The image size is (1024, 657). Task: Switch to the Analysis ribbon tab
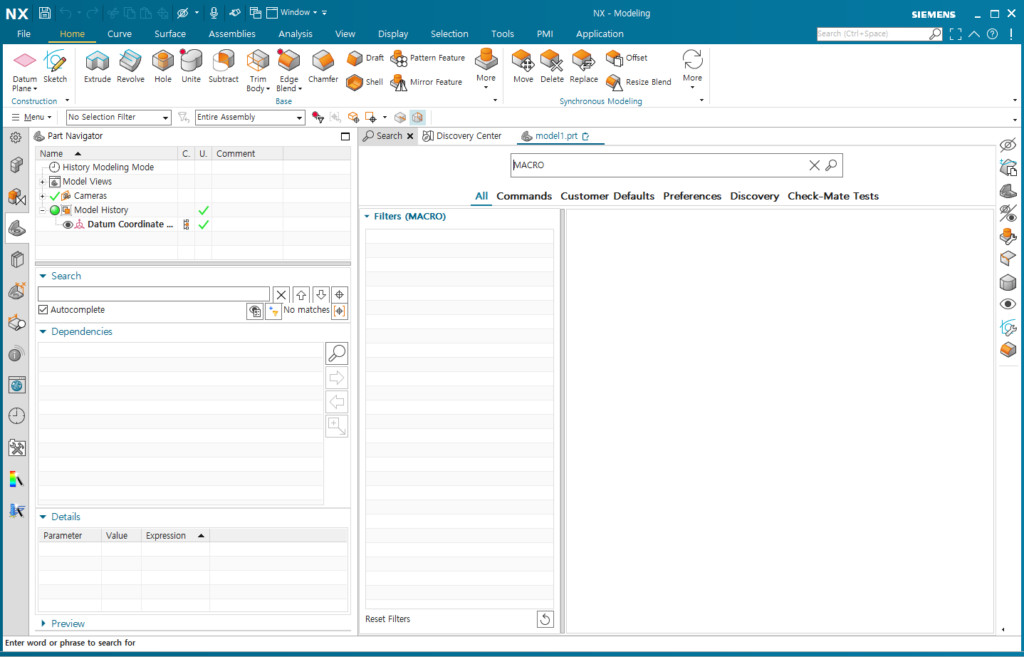tap(295, 34)
